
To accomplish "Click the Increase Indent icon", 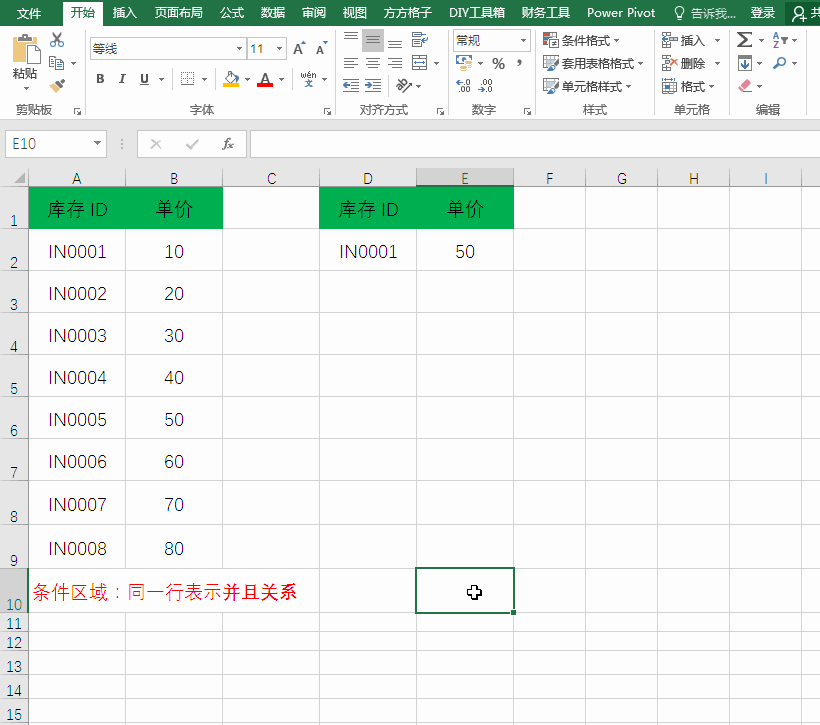I will (373, 85).
